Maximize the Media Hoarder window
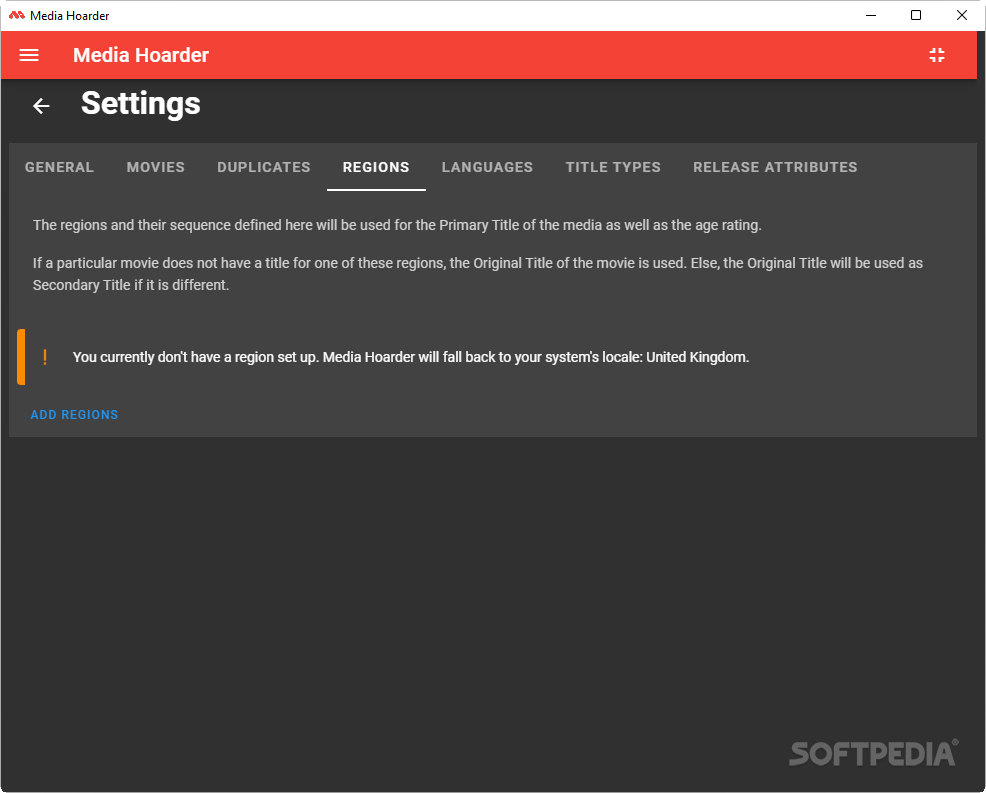Screen dimensions: 986x793 point(916,15)
